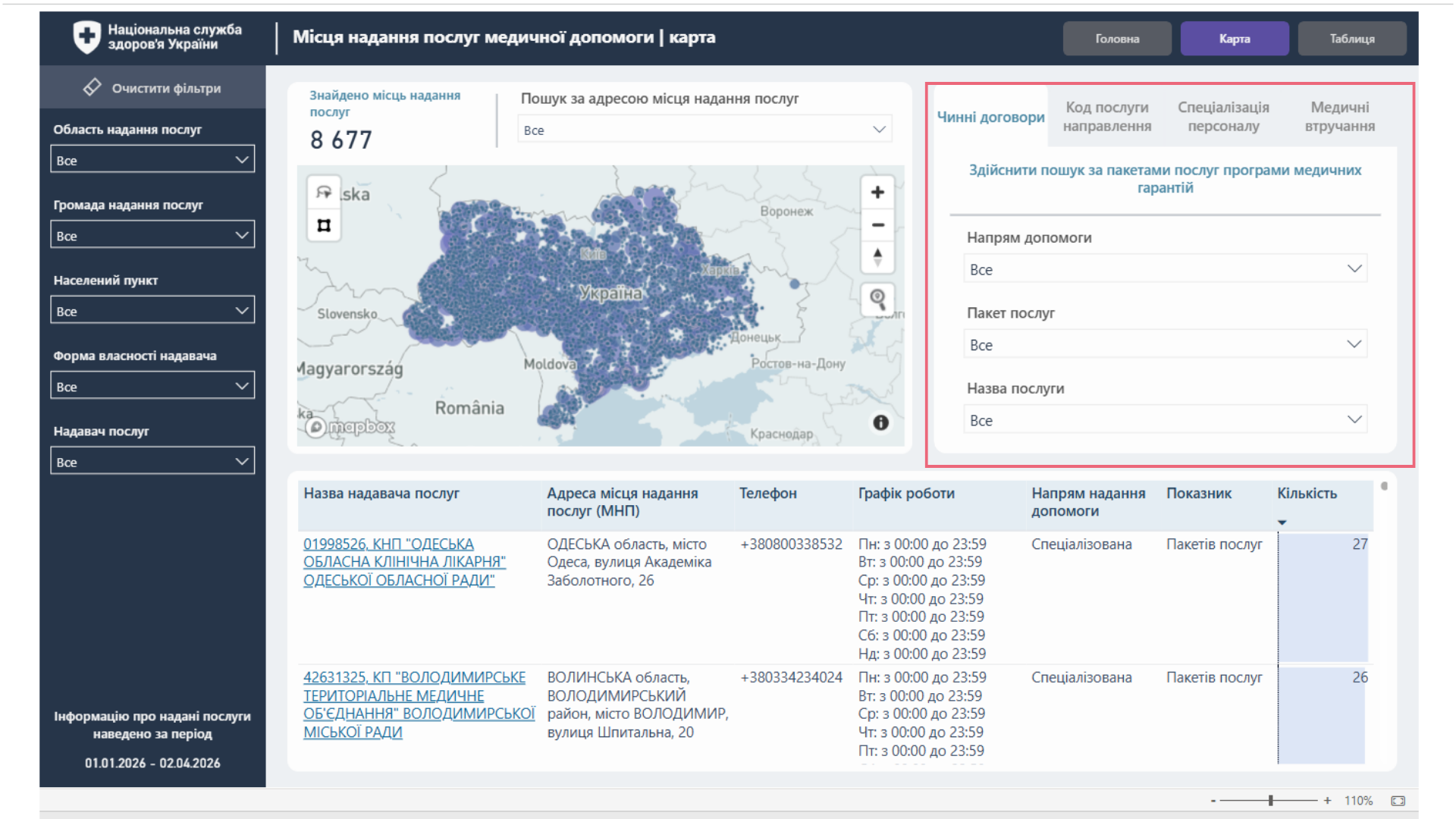Click phone number +380800338532
1456x819 pixels.
coord(791,544)
